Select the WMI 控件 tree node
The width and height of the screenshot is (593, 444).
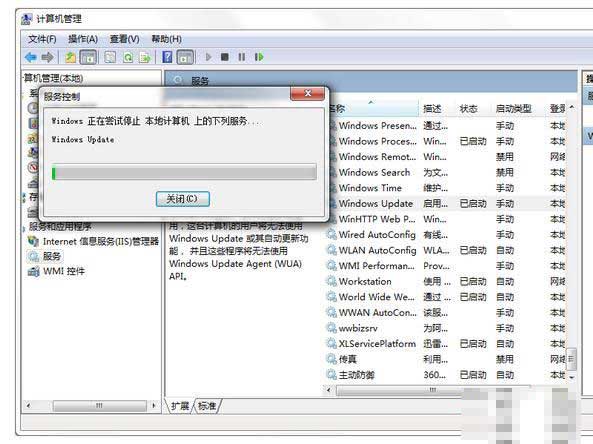tap(64, 271)
